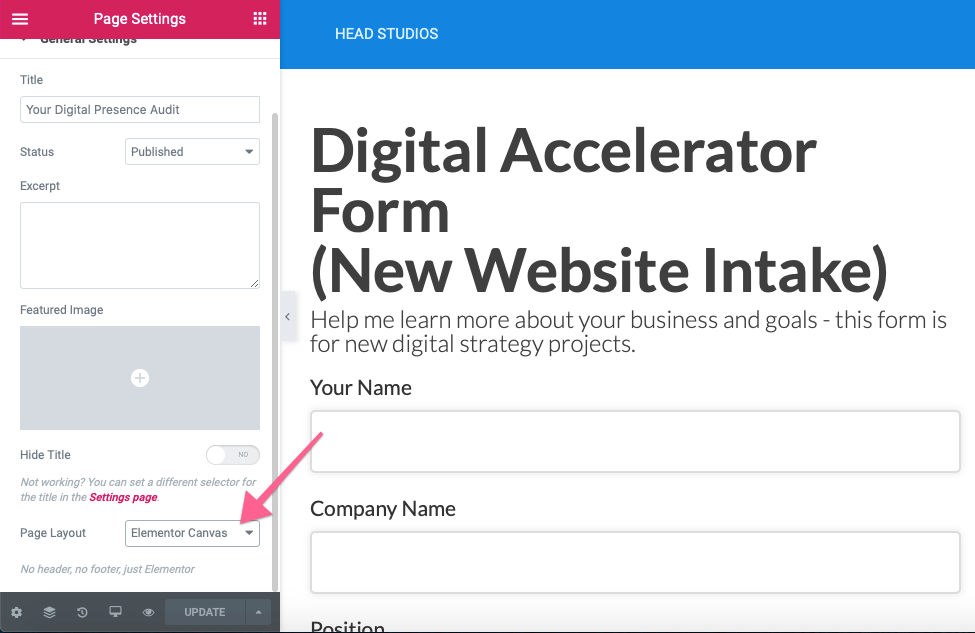Add a featured image with plus icon
This screenshot has height=633, width=975.
pos(140,378)
